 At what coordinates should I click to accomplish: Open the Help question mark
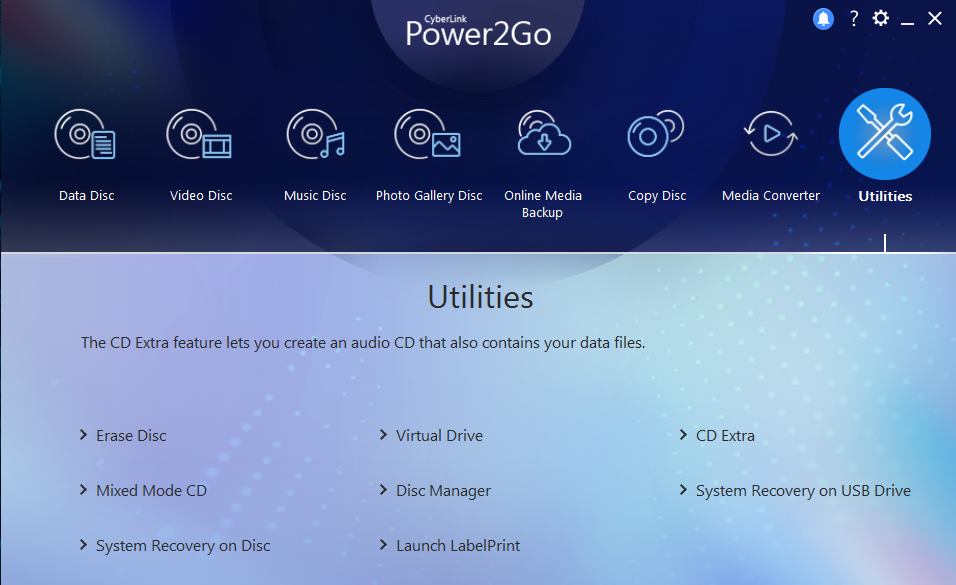(x=854, y=18)
